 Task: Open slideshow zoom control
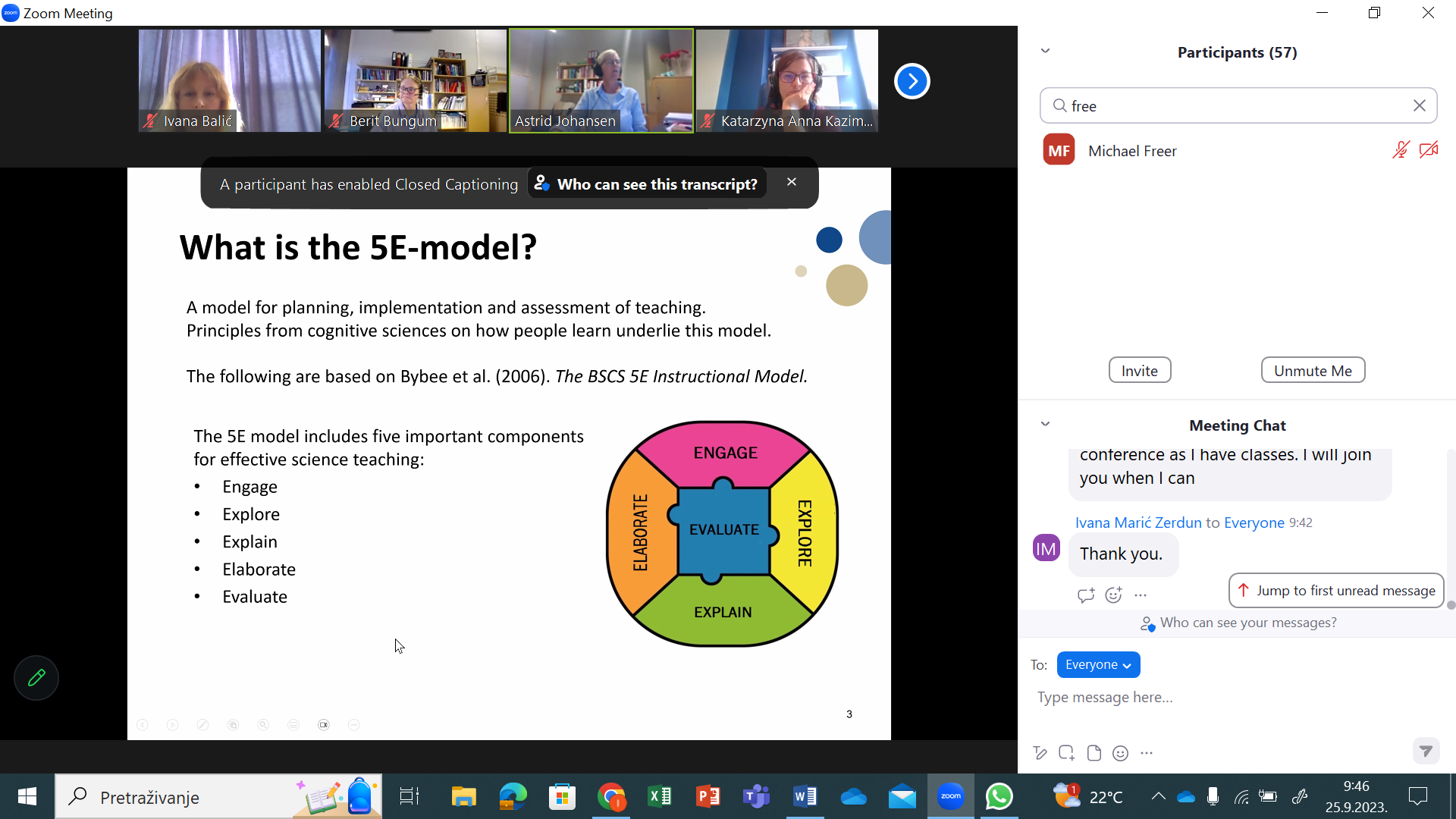pos(263,725)
